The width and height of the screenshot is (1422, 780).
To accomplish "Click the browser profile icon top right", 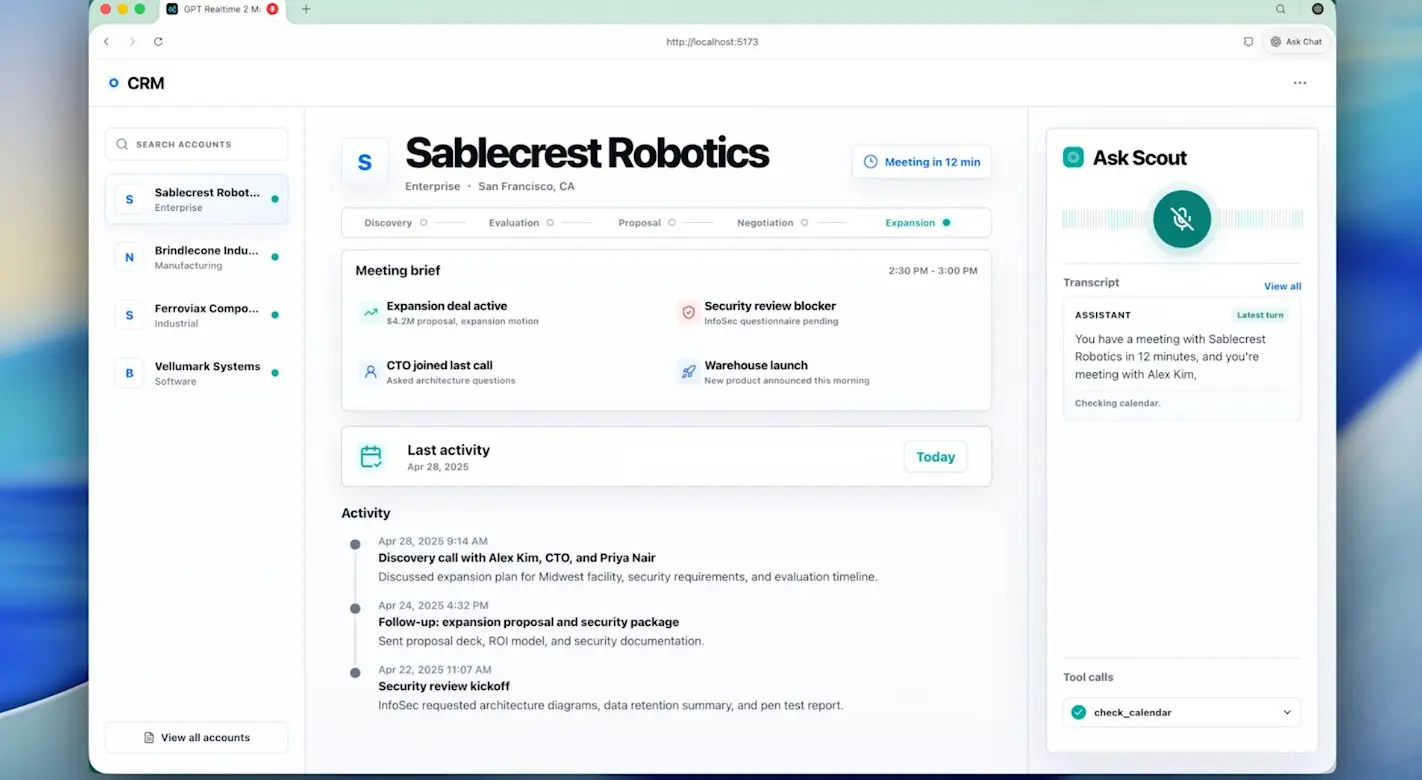I will click(1318, 9).
